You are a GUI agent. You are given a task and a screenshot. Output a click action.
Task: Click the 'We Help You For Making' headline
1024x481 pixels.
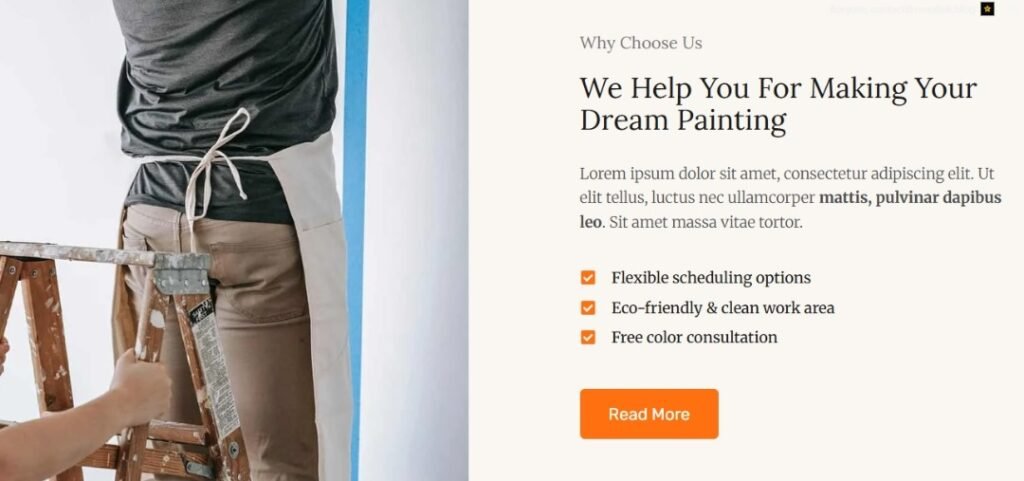click(778, 88)
